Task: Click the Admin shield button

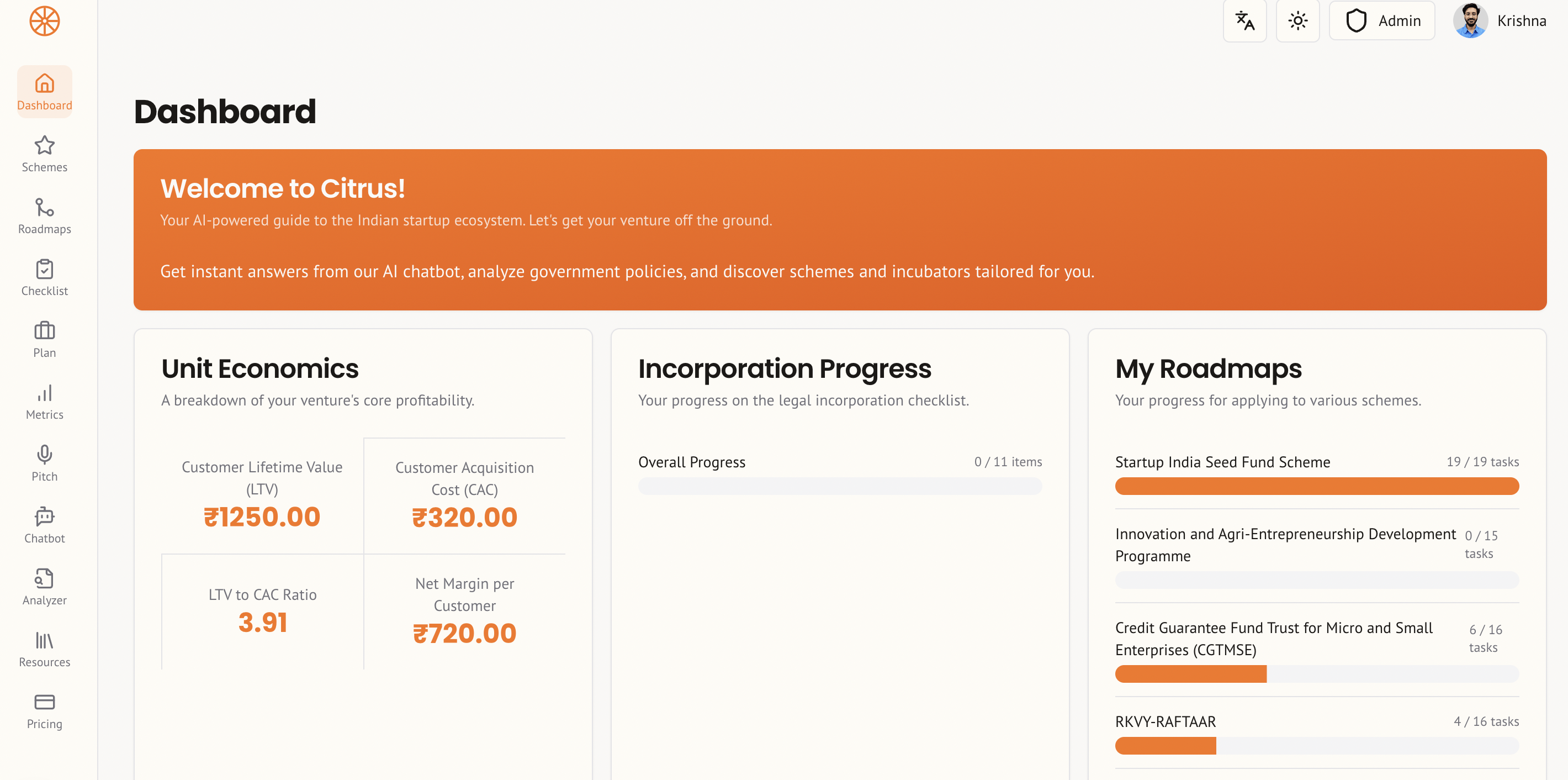Action: click(x=1381, y=22)
